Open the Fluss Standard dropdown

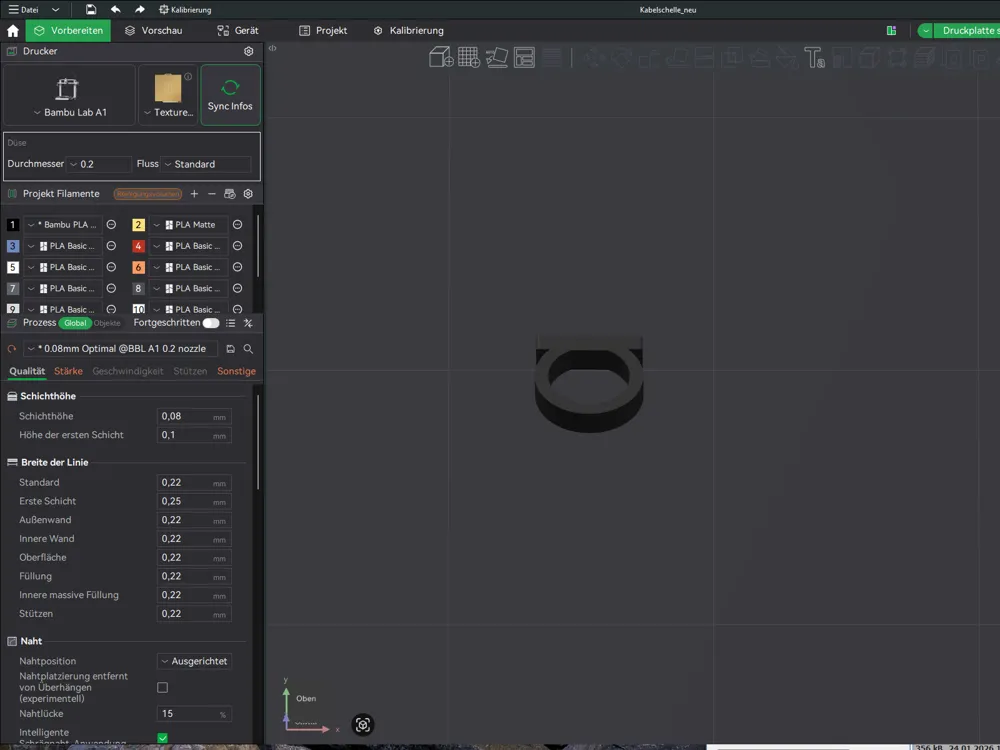pyautogui.click(x=205, y=164)
